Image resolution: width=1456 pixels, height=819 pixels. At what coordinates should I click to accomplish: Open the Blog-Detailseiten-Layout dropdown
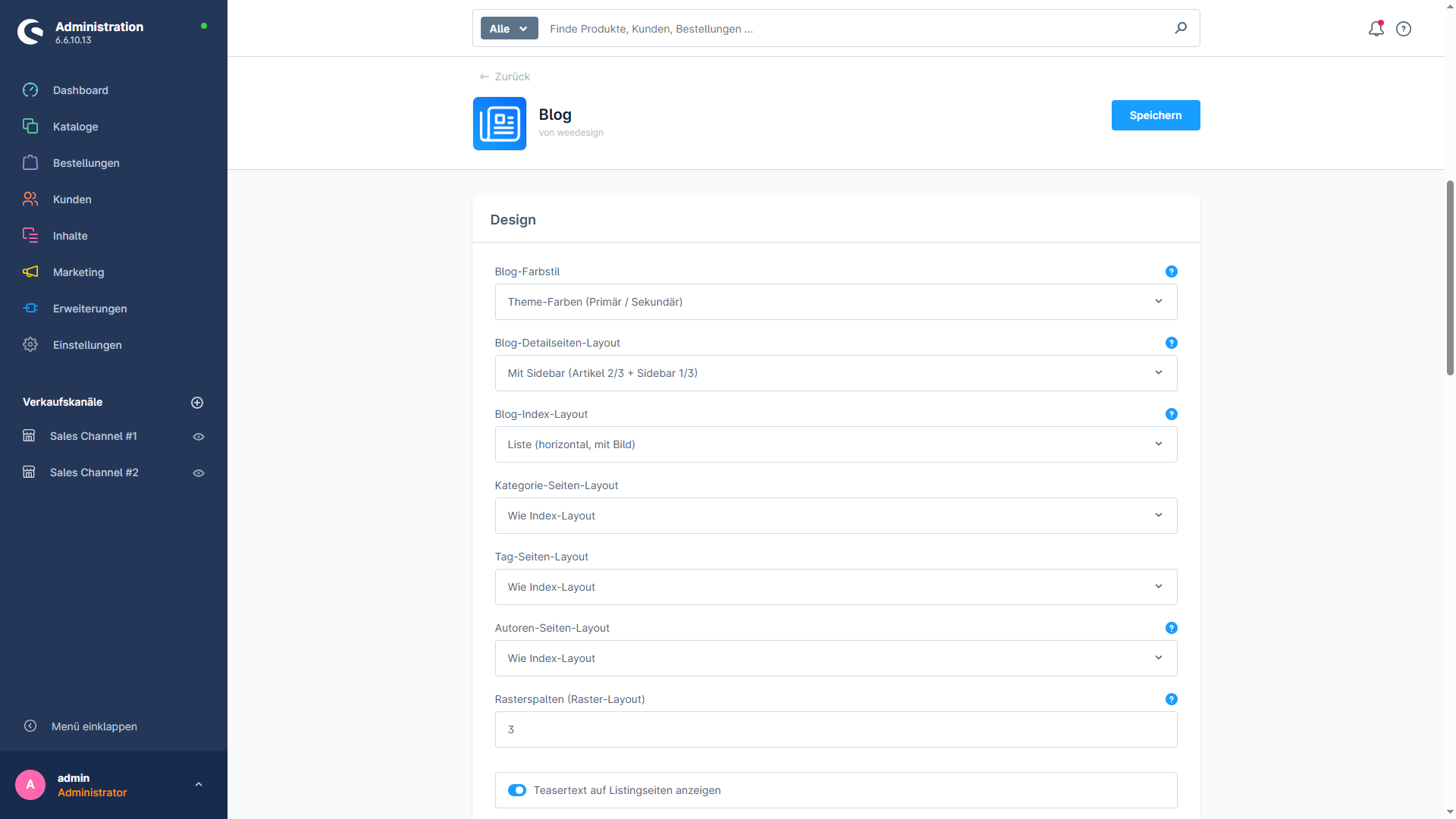tap(836, 373)
